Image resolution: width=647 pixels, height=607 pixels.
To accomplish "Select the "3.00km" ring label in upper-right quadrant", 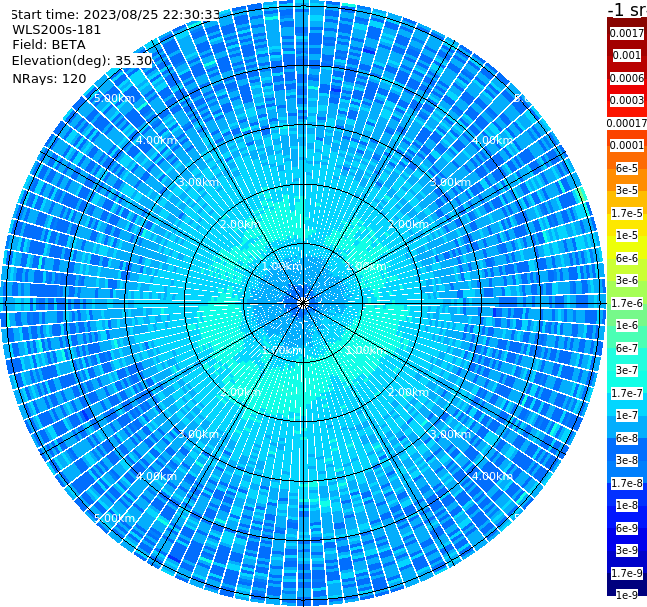I will click(450, 182).
